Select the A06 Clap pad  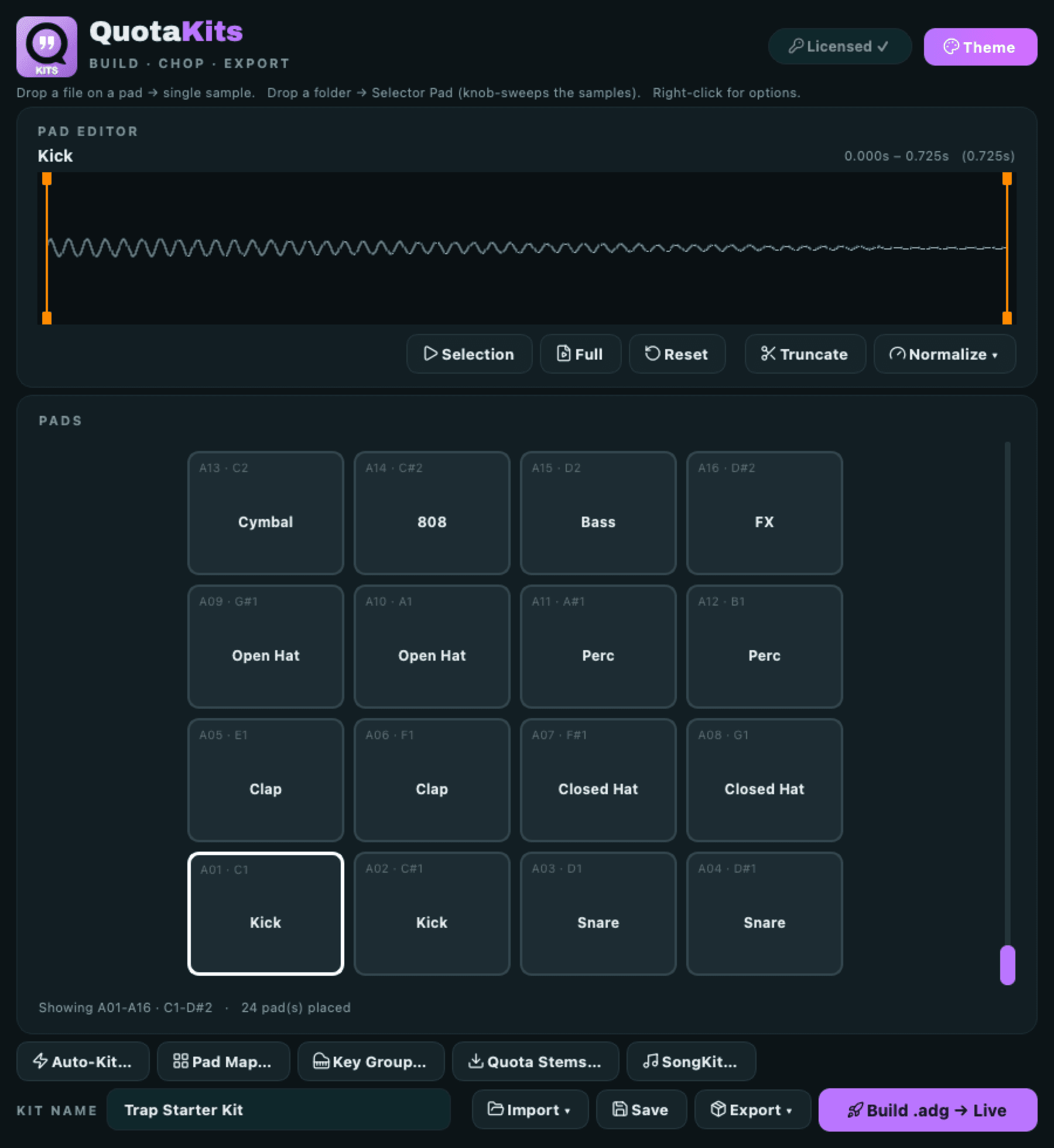432,780
